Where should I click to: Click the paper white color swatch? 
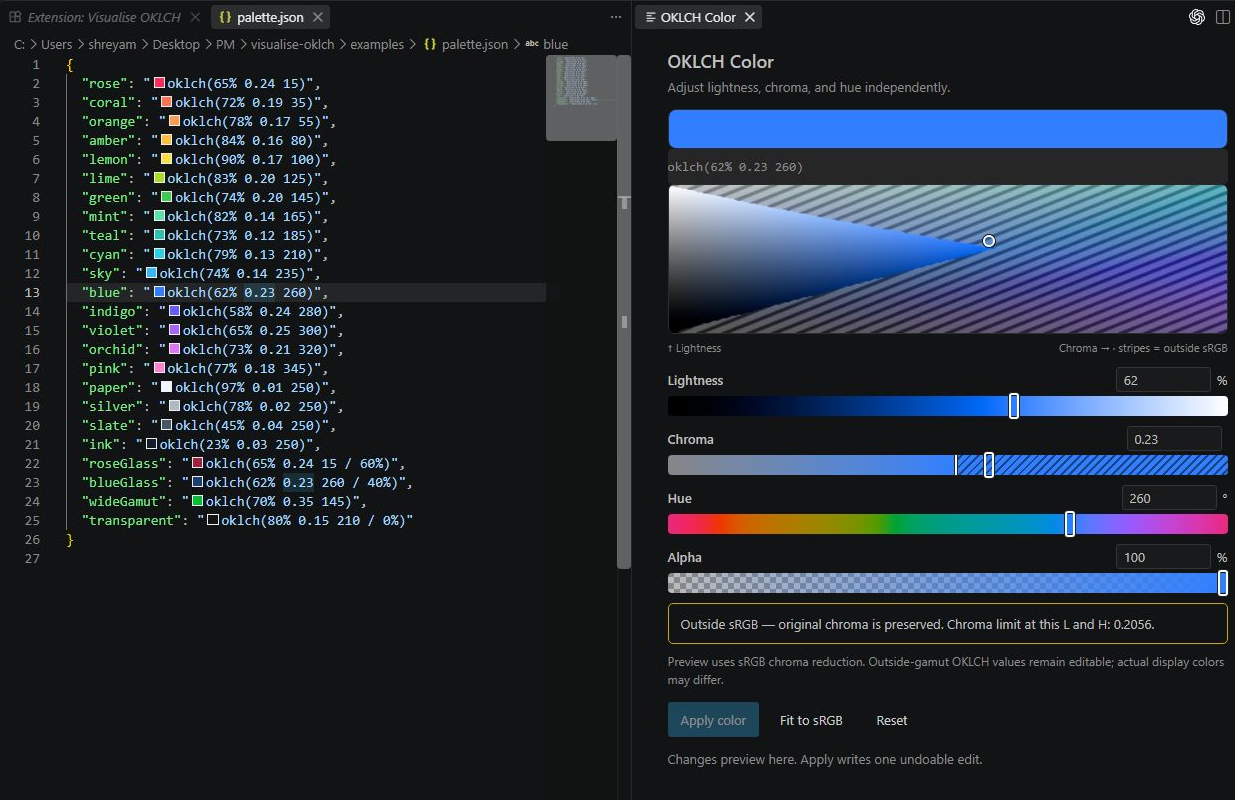click(167, 387)
